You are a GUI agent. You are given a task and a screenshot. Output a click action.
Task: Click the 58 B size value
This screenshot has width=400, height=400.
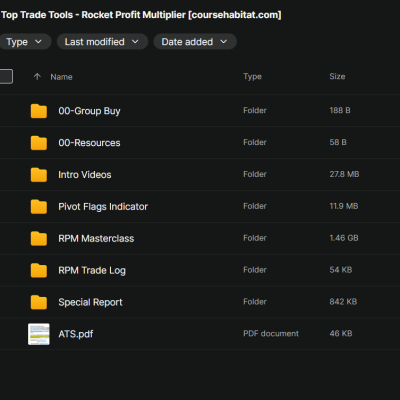(x=338, y=142)
